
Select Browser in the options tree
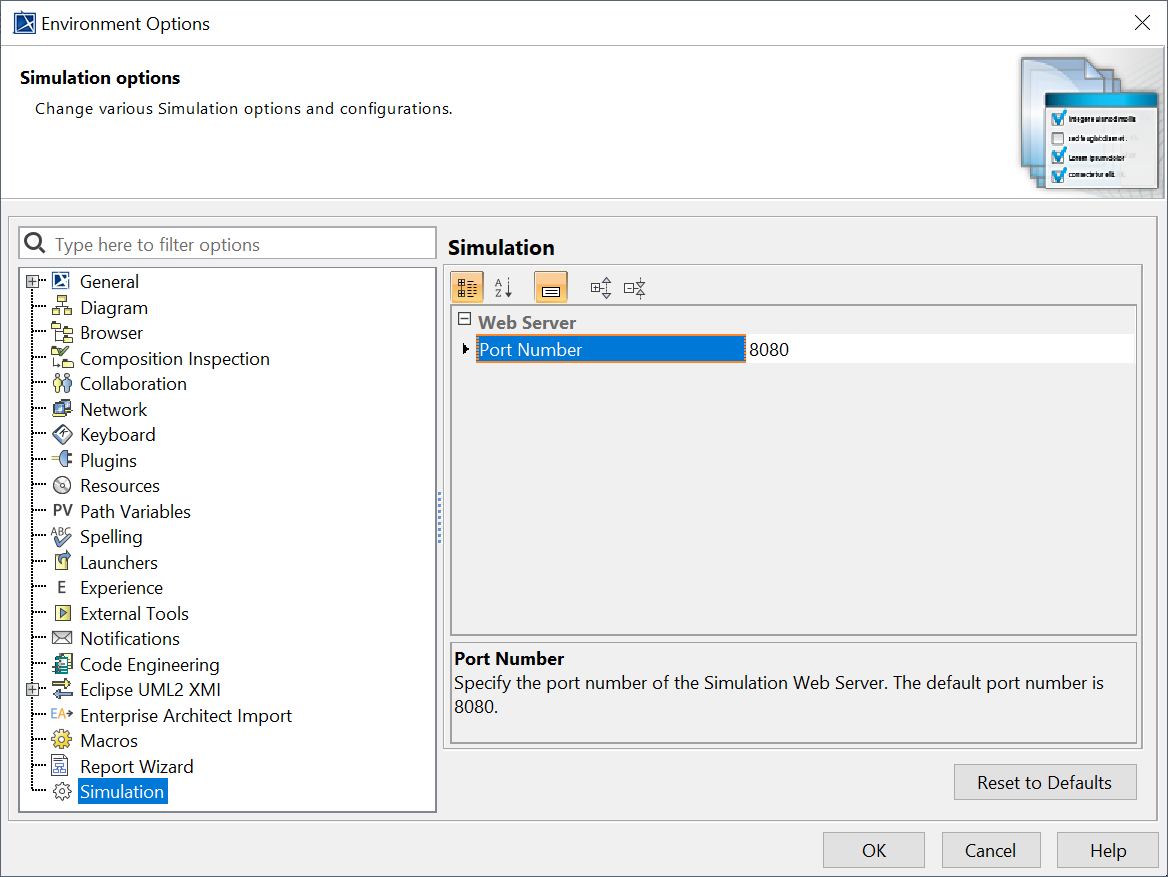[x=111, y=333]
